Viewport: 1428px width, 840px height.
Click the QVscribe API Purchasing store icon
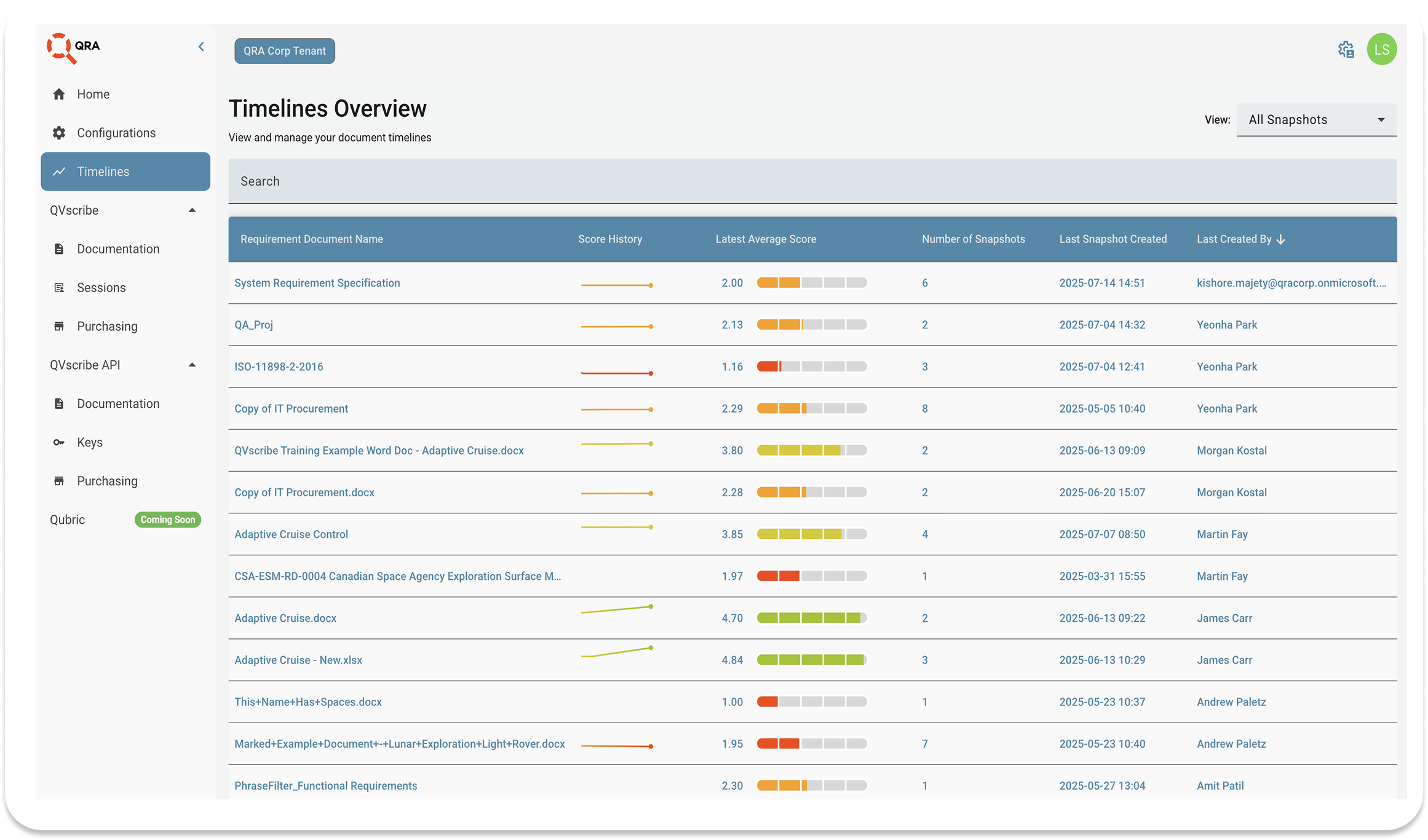(59, 481)
